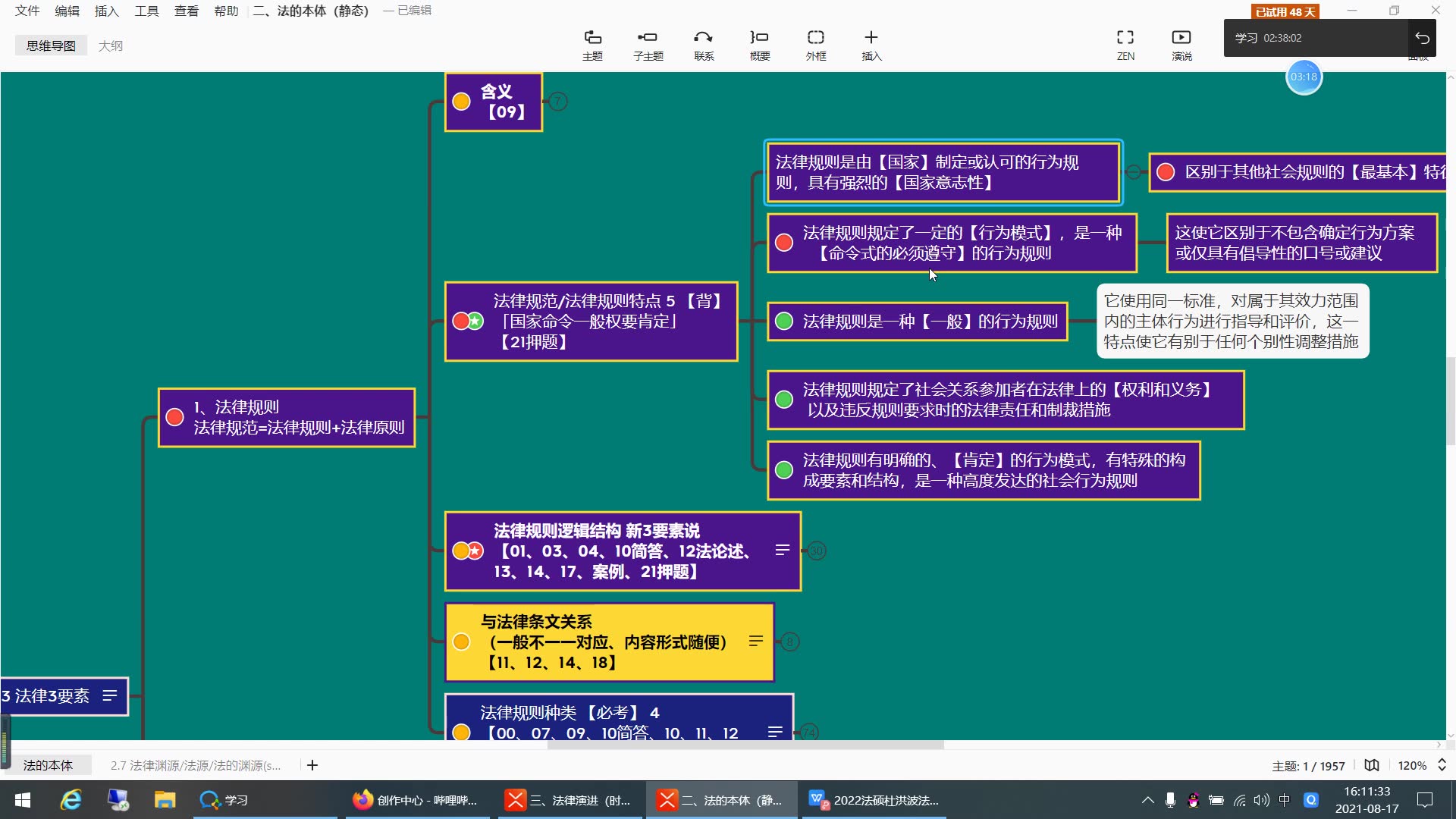Open 帮助 menu
Screen dimensions: 1456x819
click(226, 11)
